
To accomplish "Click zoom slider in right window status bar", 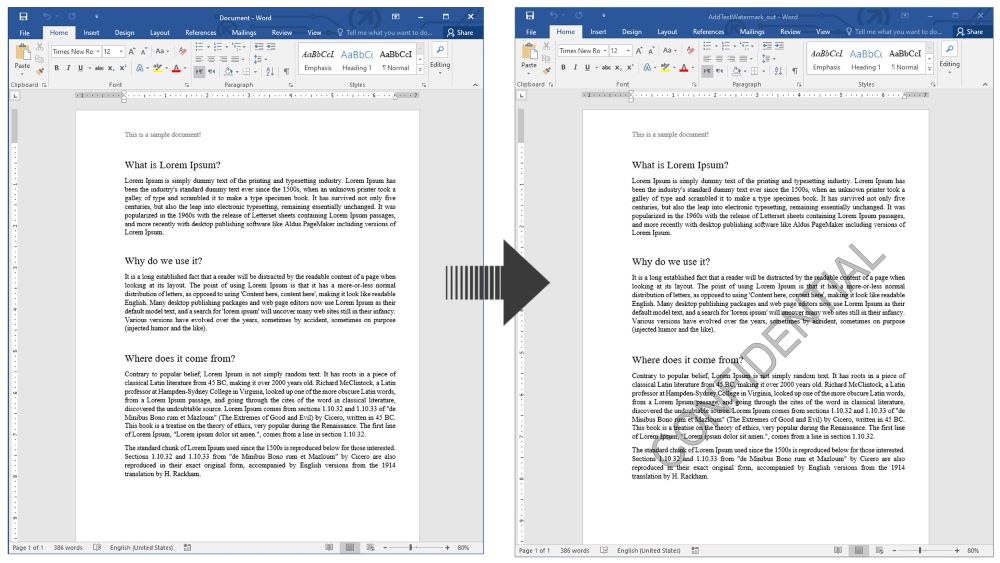I will pos(920,549).
